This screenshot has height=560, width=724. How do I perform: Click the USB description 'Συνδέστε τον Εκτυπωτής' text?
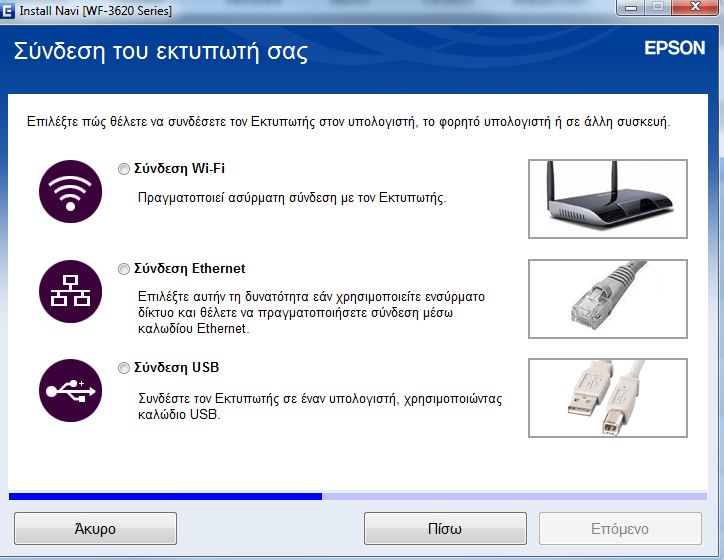coord(320,406)
